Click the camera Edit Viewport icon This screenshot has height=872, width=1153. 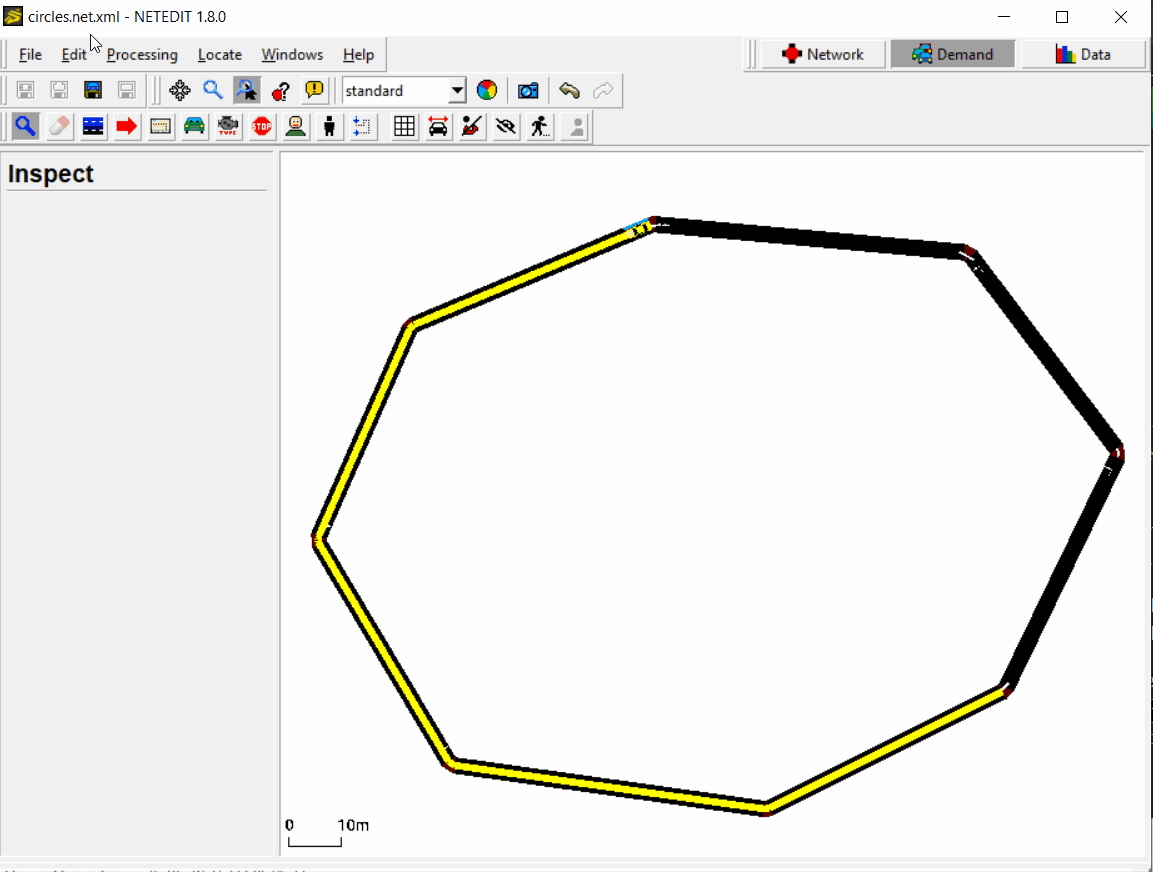pos(528,91)
